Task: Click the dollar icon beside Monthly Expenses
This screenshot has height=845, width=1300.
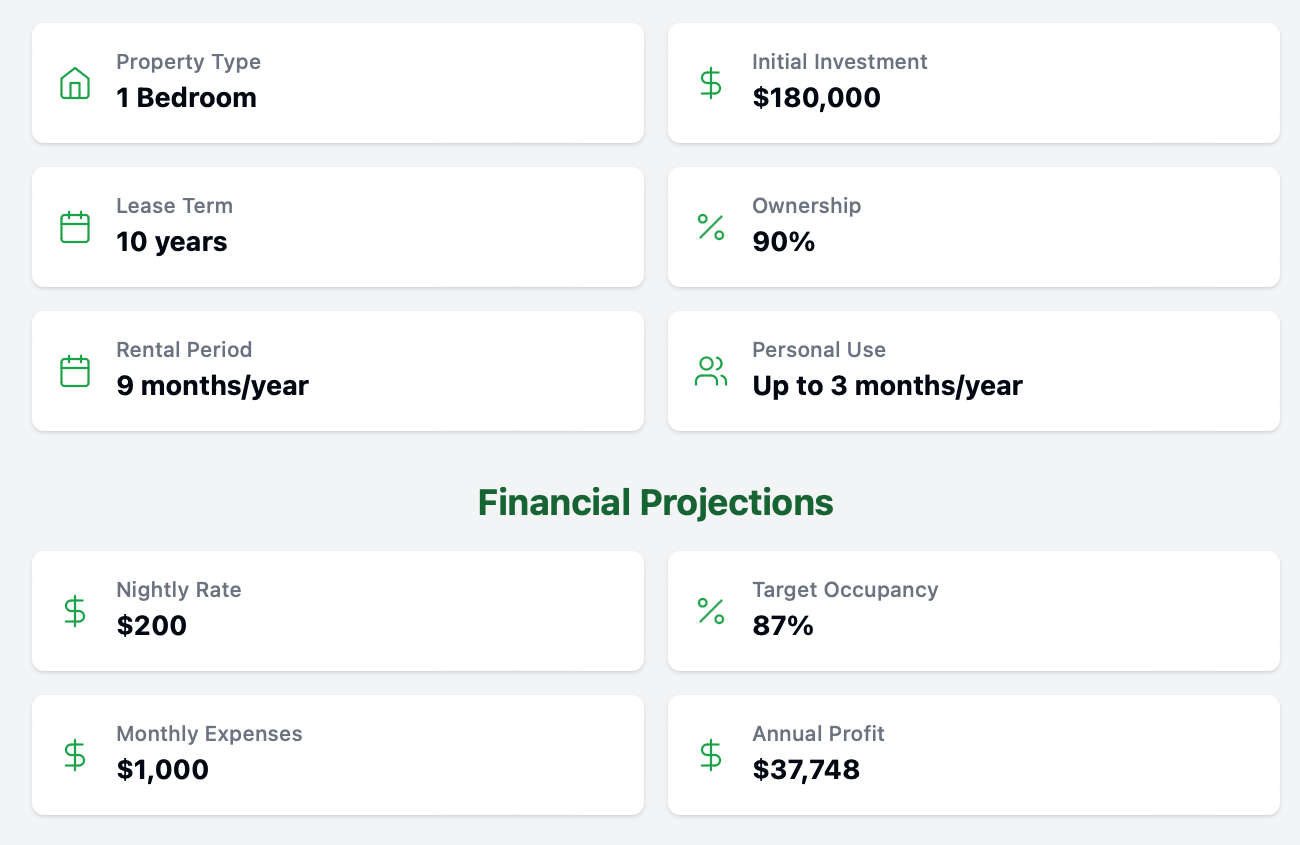Action: pyautogui.click(x=75, y=755)
